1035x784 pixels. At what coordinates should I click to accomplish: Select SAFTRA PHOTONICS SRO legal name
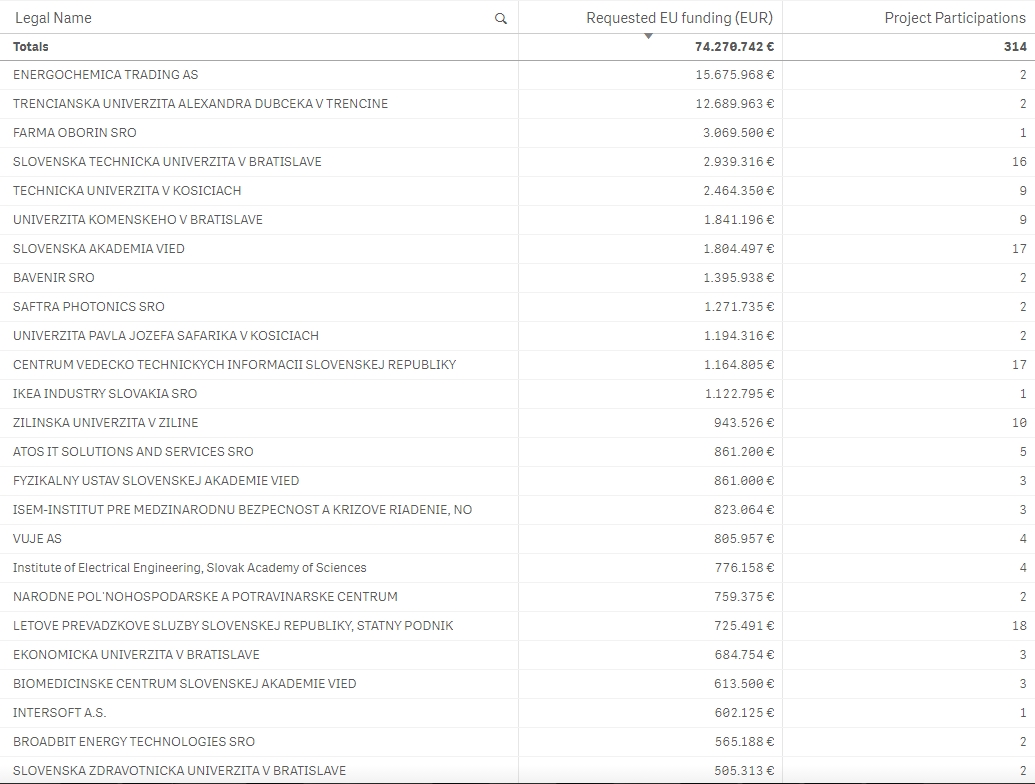click(88, 307)
